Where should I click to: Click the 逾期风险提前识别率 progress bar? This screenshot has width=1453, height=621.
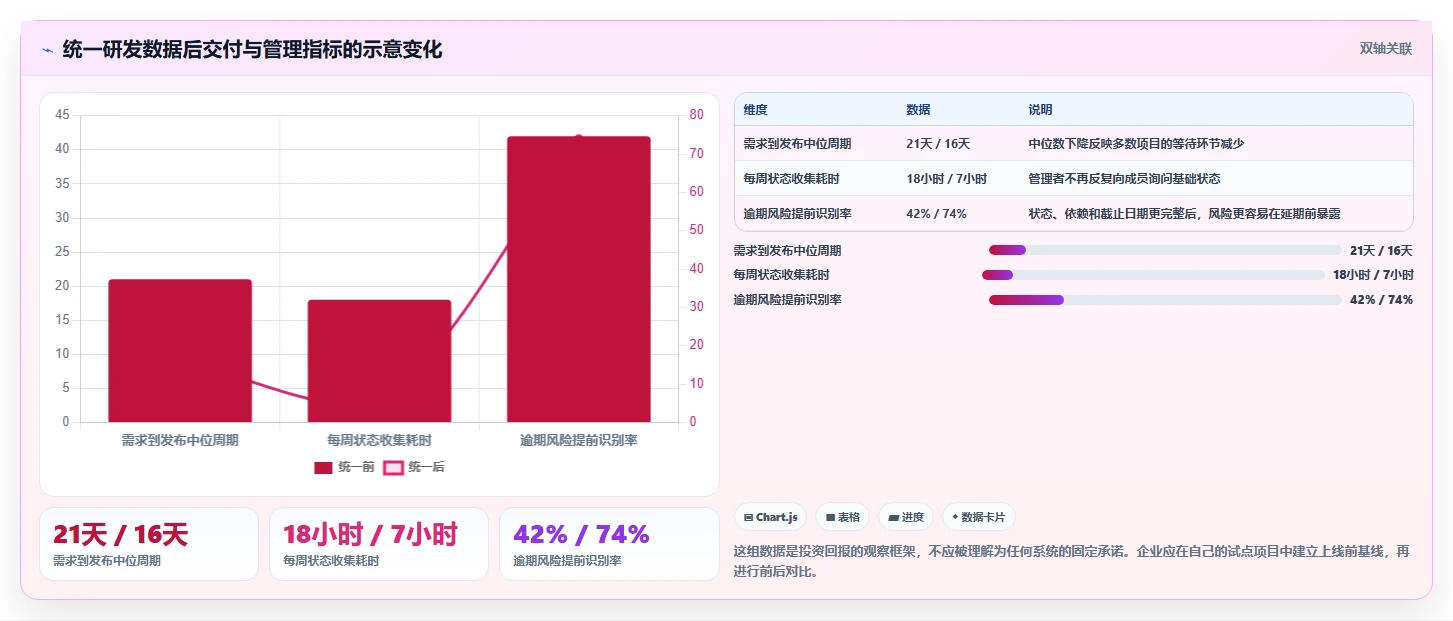tap(1165, 300)
